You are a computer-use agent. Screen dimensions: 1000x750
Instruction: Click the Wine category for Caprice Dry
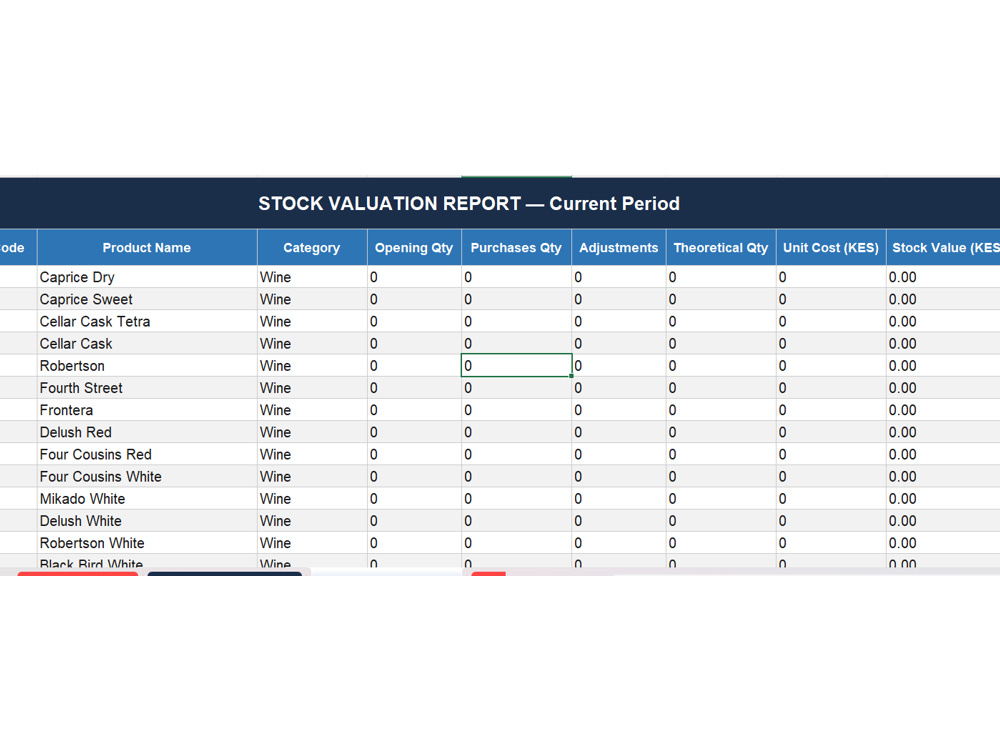(x=312, y=277)
